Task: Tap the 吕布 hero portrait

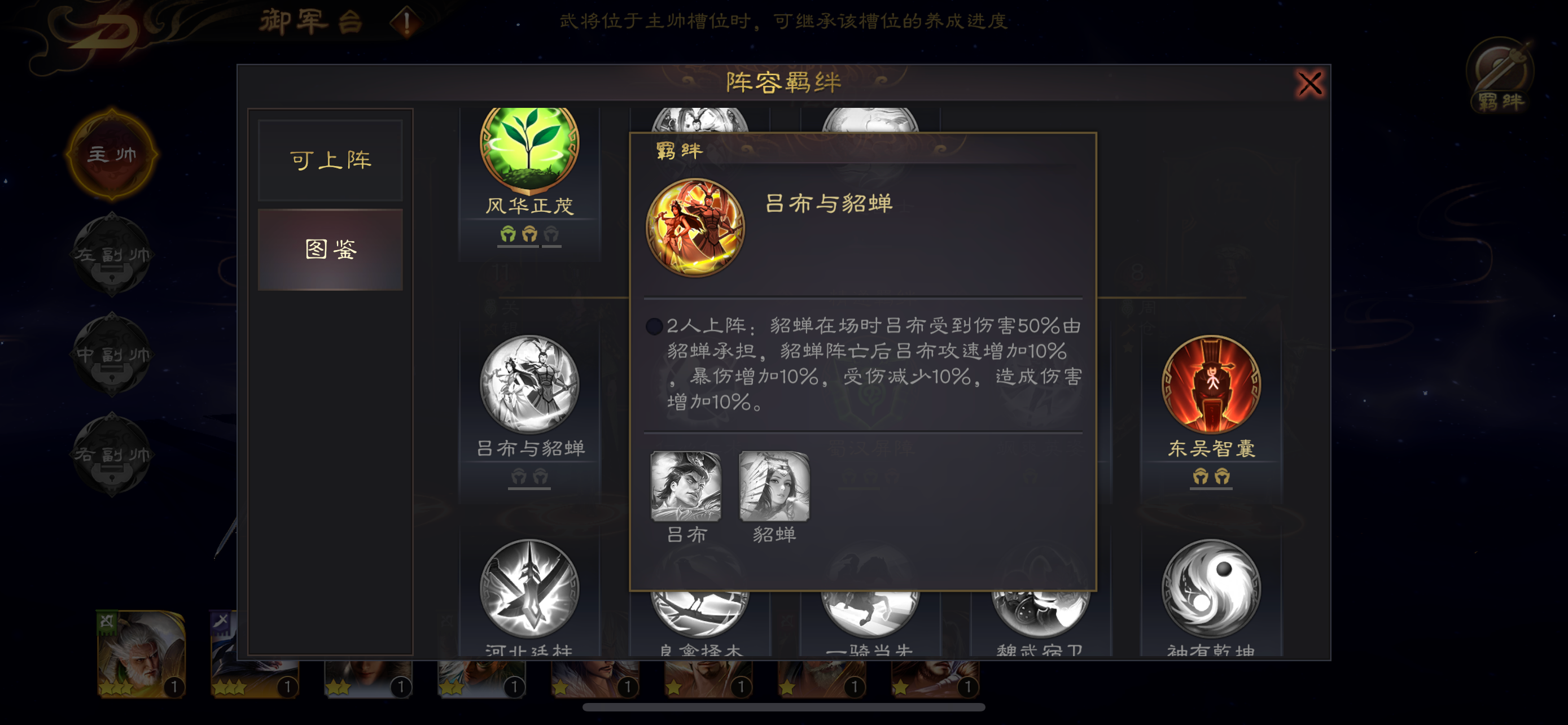Action: coord(686,486)
